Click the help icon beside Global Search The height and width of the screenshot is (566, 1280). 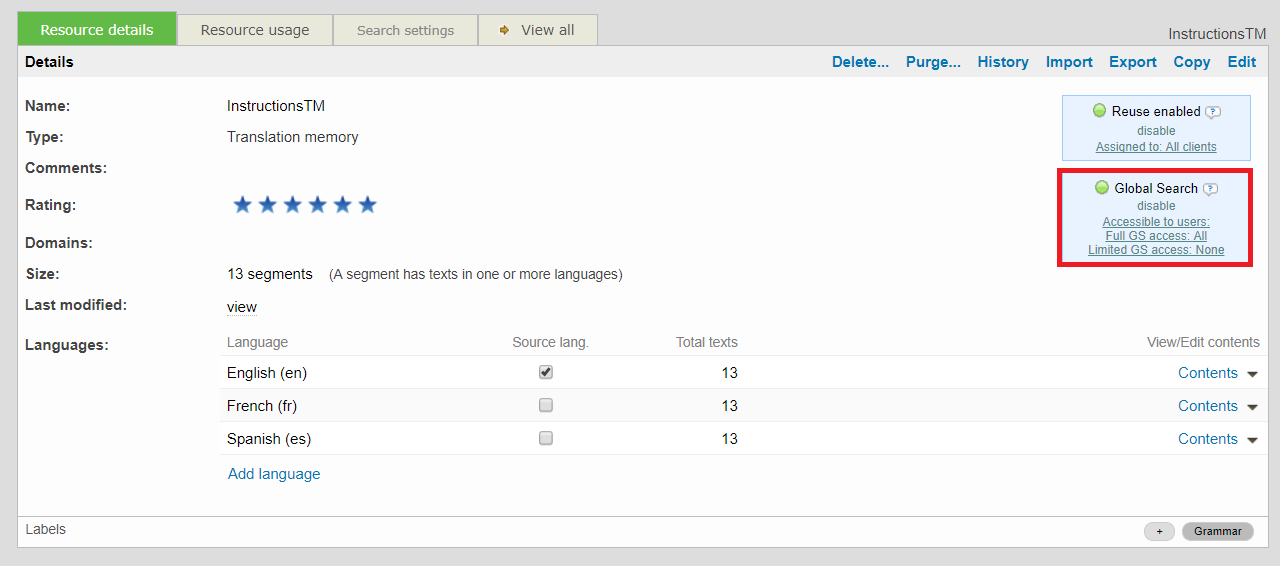point(1210,189)
